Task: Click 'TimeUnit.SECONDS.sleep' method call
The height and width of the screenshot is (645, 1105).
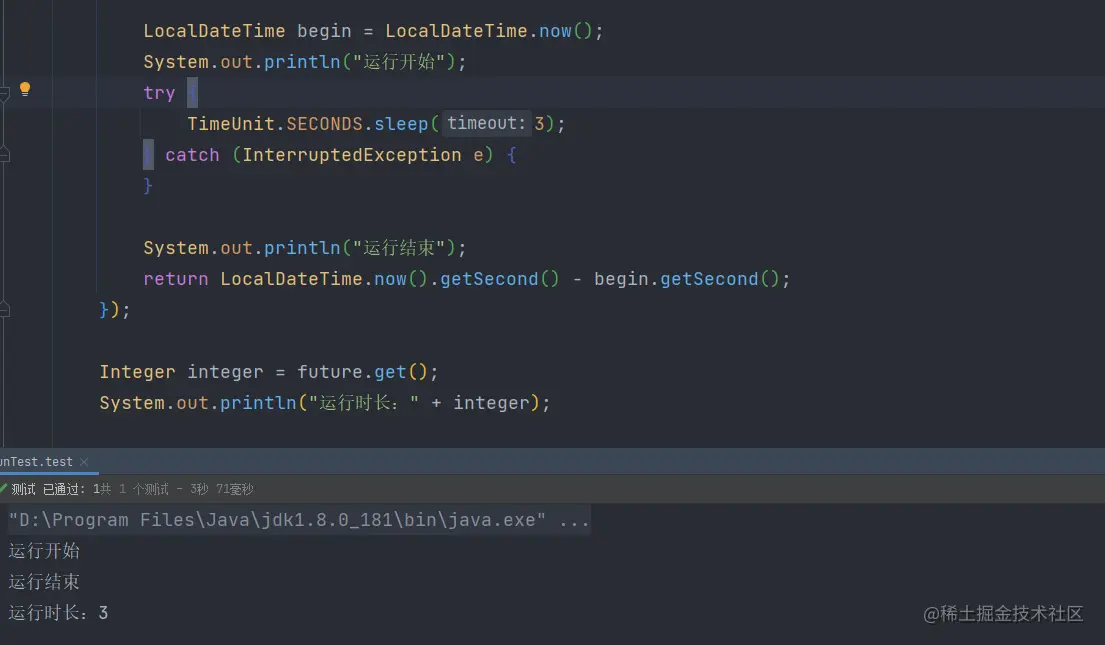Action: [307, 124]
